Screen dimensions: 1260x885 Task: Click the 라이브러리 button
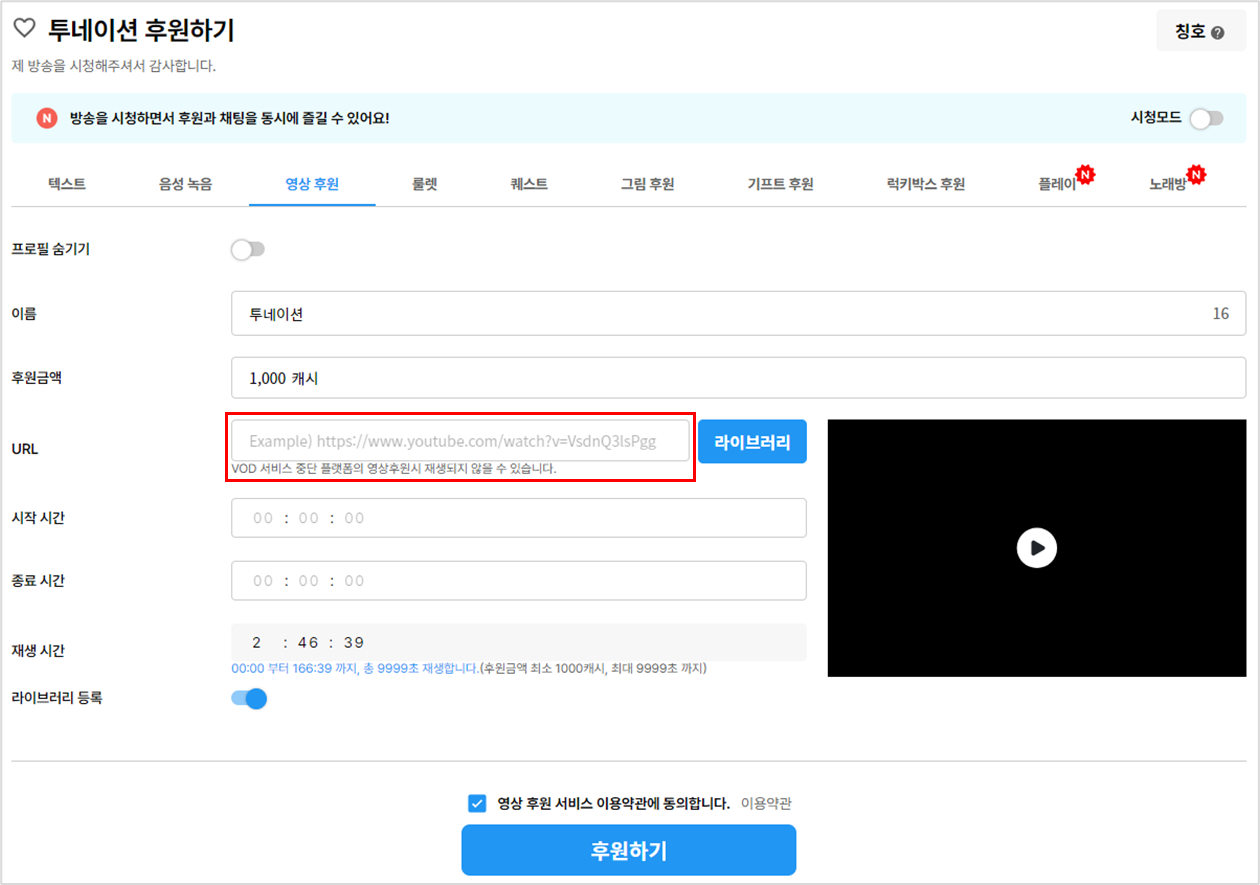pos(752,442)
